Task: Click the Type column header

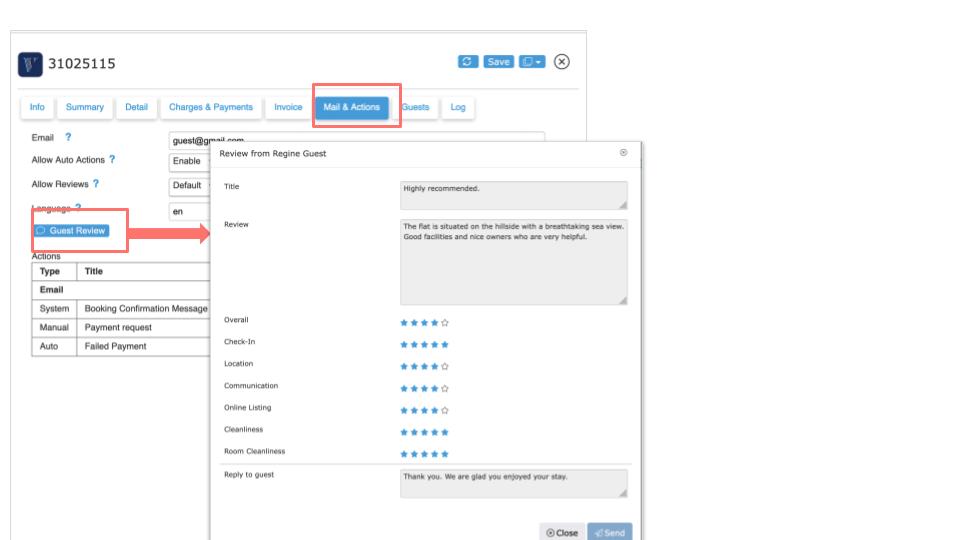Action: (x=54, y=271)
